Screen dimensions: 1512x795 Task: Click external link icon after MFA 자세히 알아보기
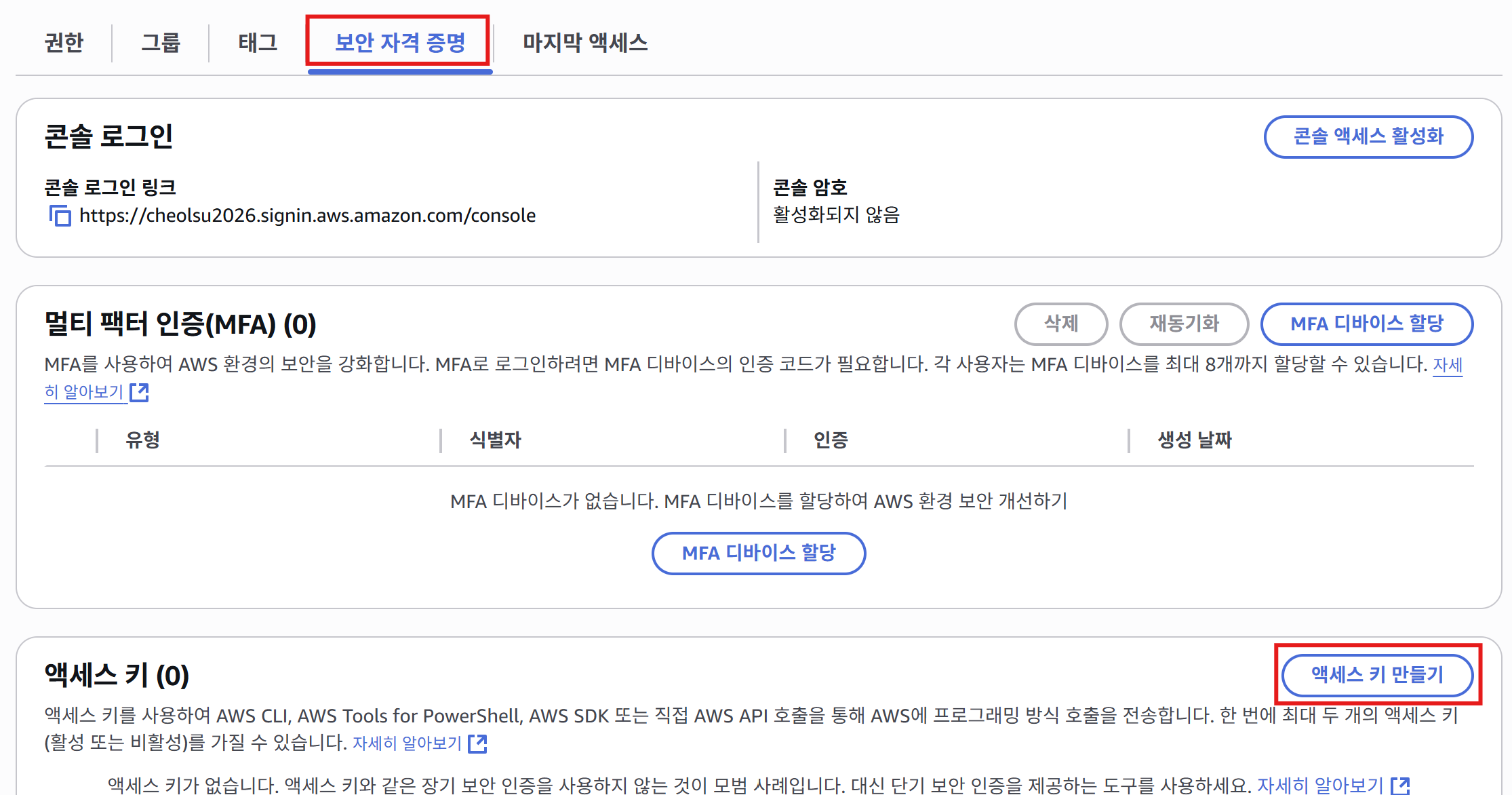(139, 392)
